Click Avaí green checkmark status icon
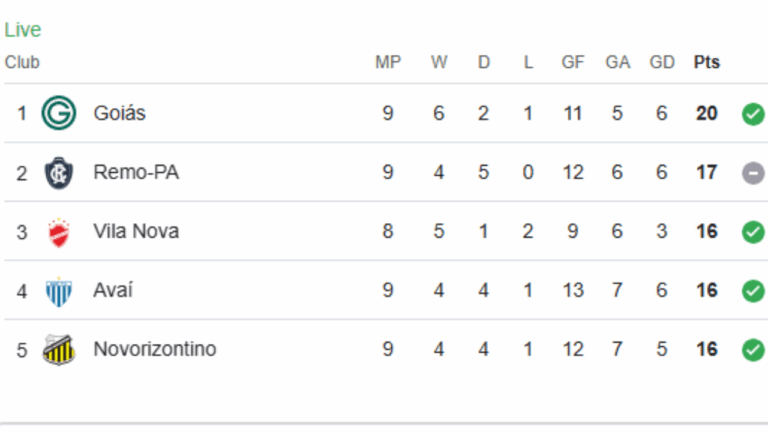Image resolution: width=768 pixels, height=432 pixels. [753, 291]
